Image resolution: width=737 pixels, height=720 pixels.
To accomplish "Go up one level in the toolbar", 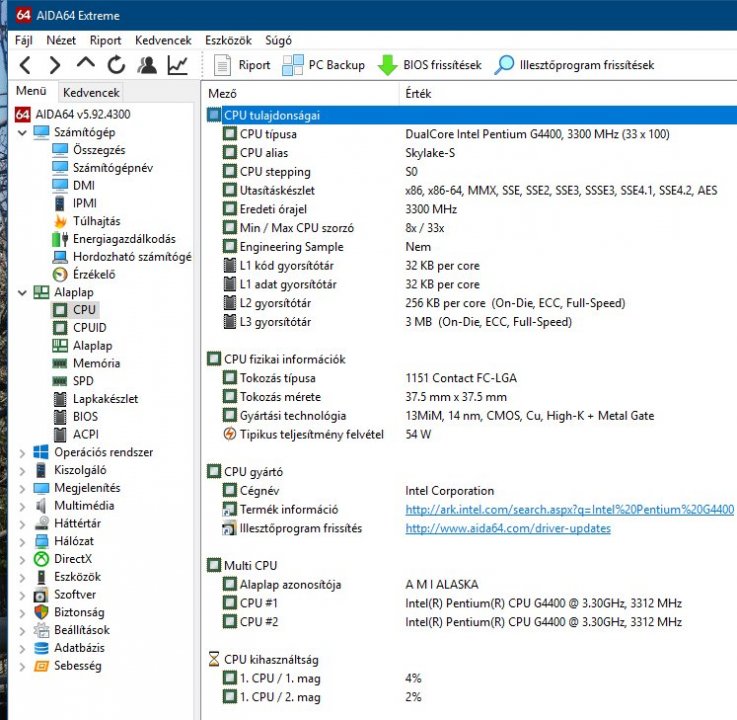I will pyautogui.click(x=86, y=63).
